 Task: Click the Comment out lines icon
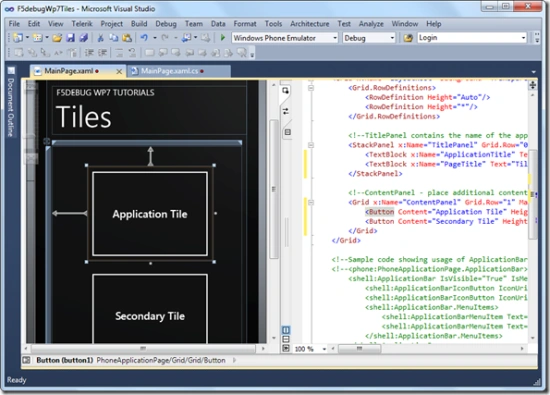(119, 53)
